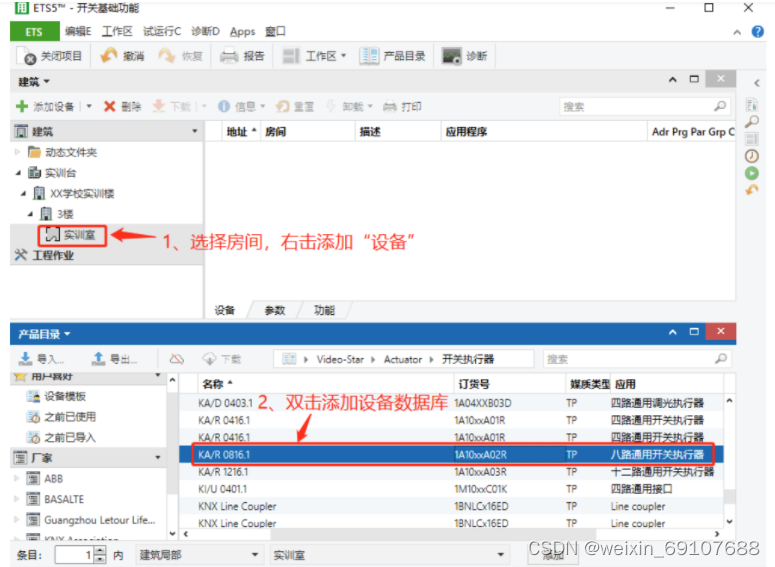Screen dimensions: 775x567
Task: Open the 窗口 menu
Action: tap(275, 32)
